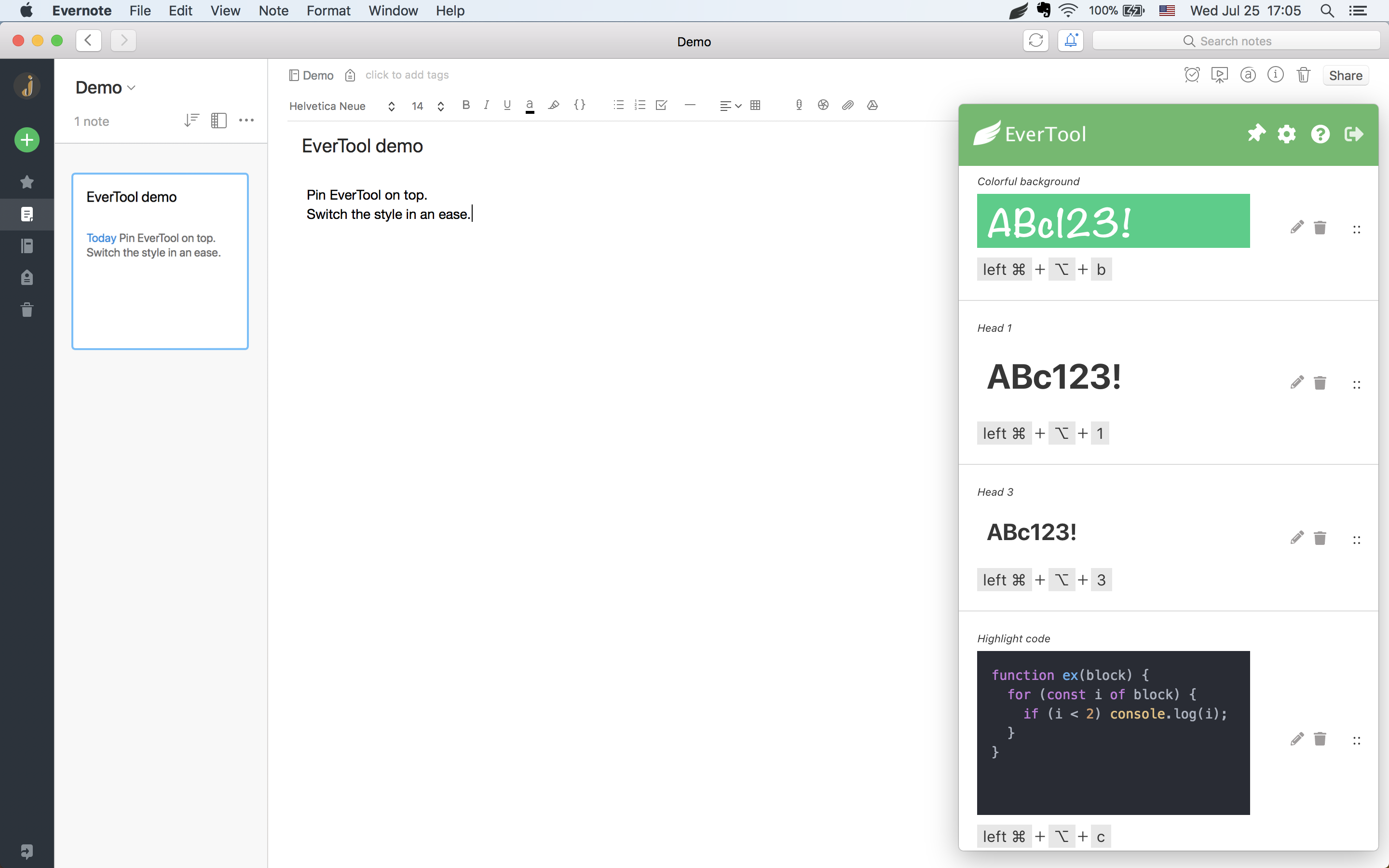
Task: Delete the Colorful background style
Action: (1320, 227)
